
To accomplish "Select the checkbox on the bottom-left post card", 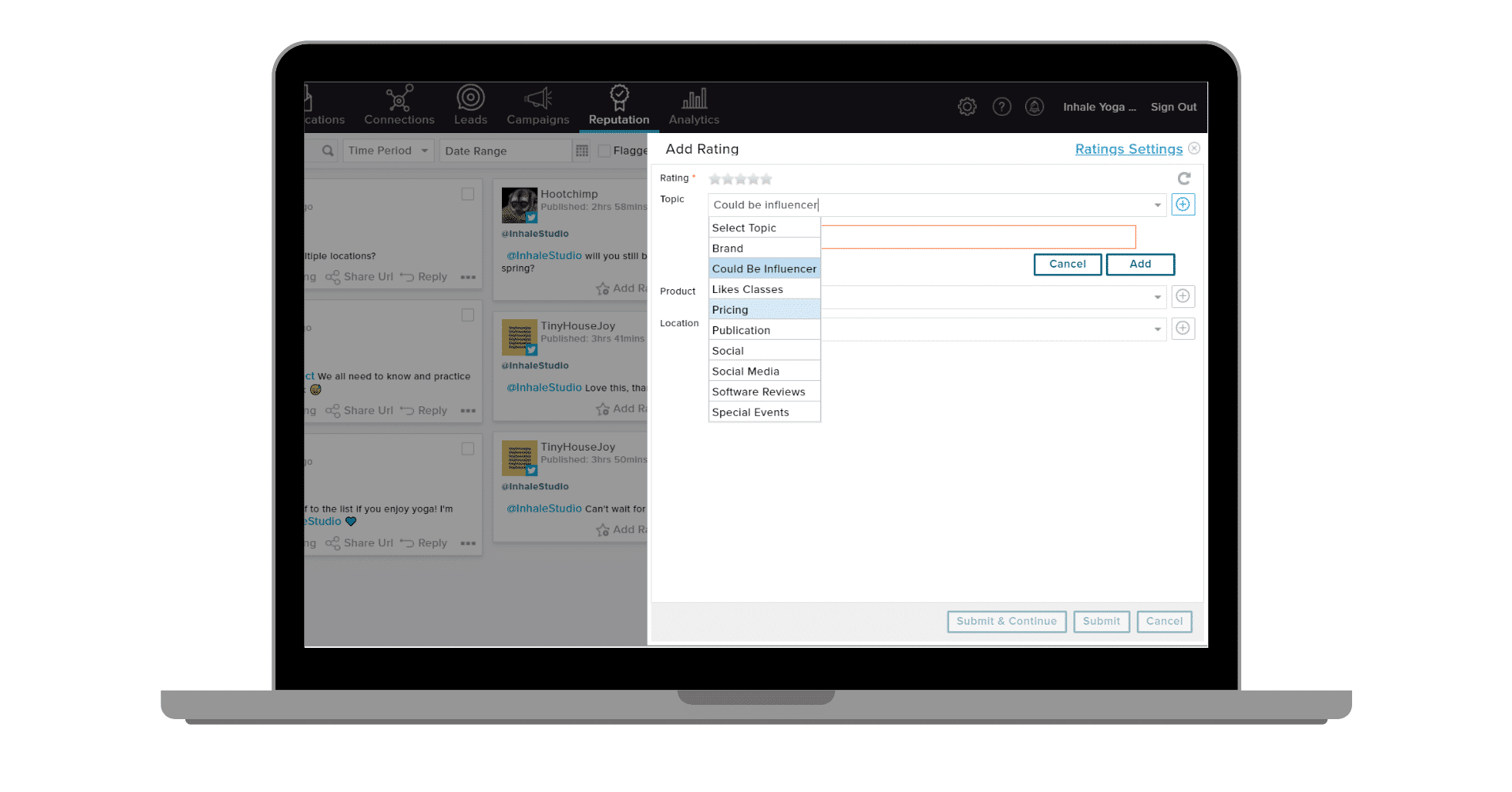I will [x=468, y=449].
